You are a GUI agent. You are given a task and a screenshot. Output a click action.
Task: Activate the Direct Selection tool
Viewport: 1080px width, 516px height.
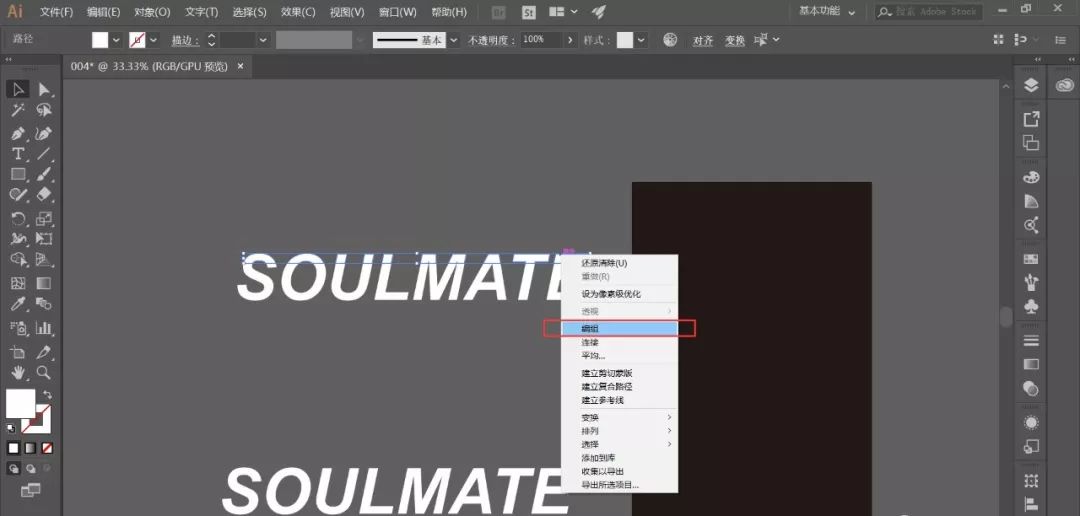pyautogui.click(x=44, y=90)
